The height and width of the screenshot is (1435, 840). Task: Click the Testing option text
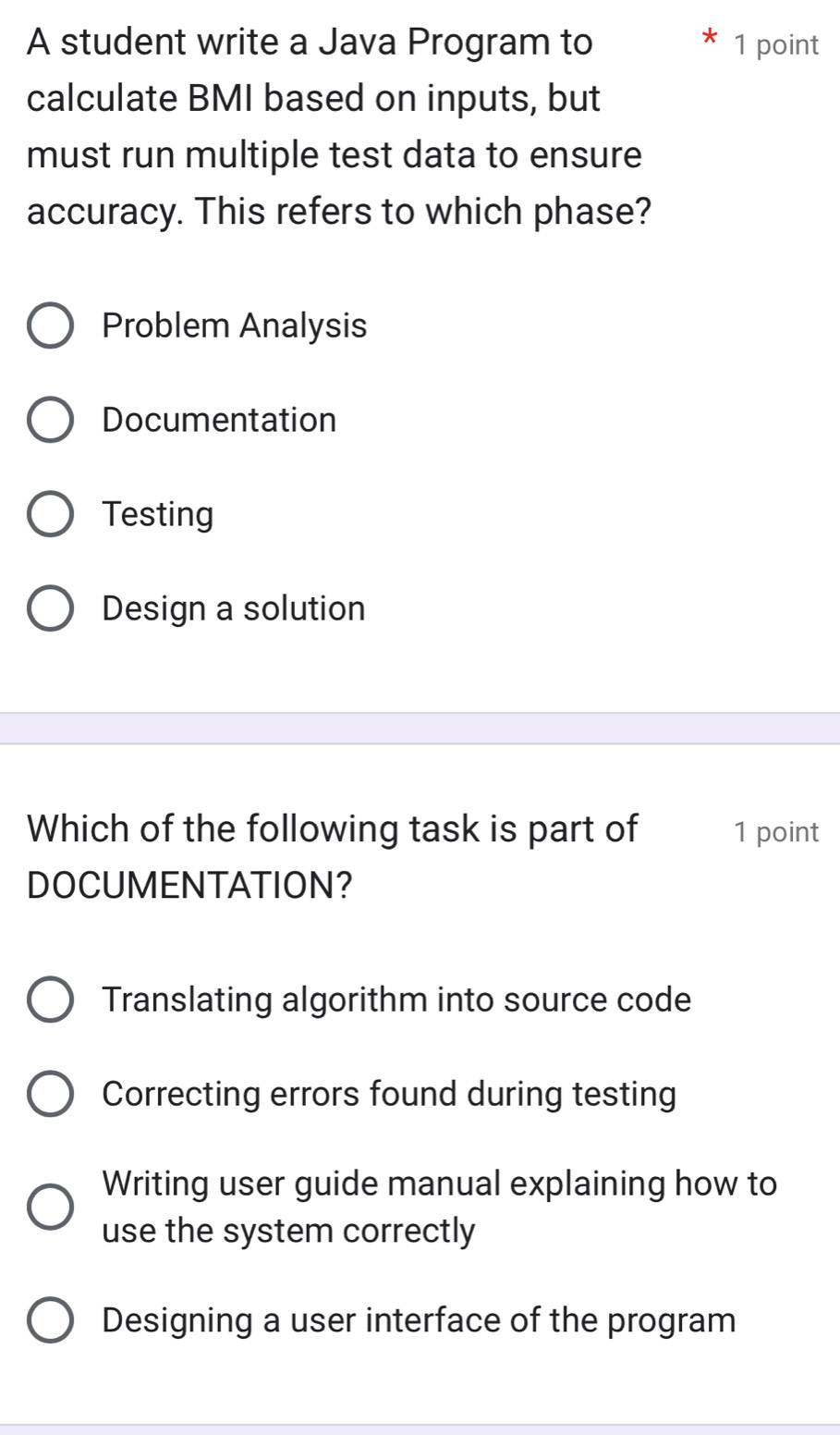click(158, 514)
